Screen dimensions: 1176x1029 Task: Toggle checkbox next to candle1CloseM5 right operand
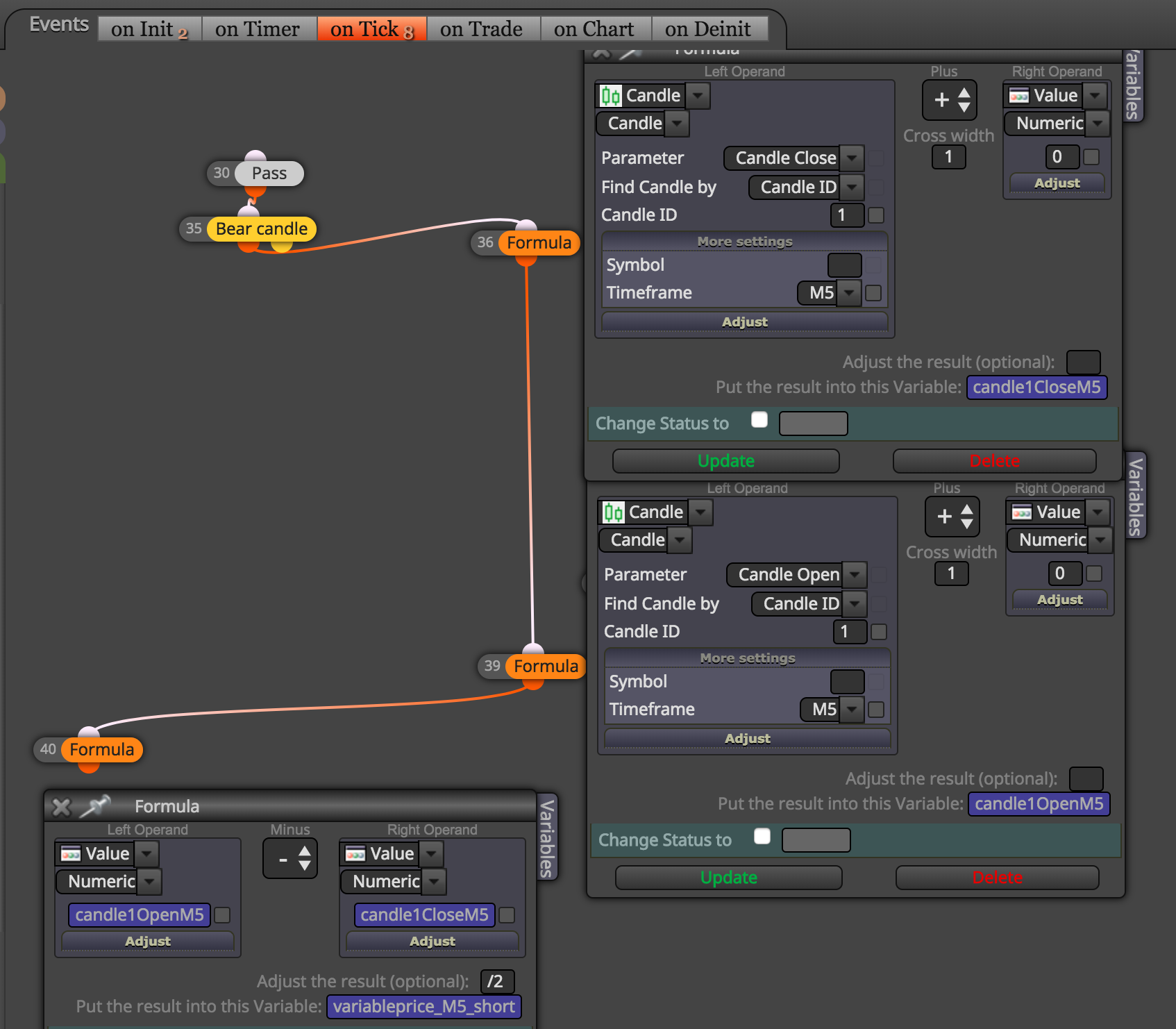(x=507, y=915)
